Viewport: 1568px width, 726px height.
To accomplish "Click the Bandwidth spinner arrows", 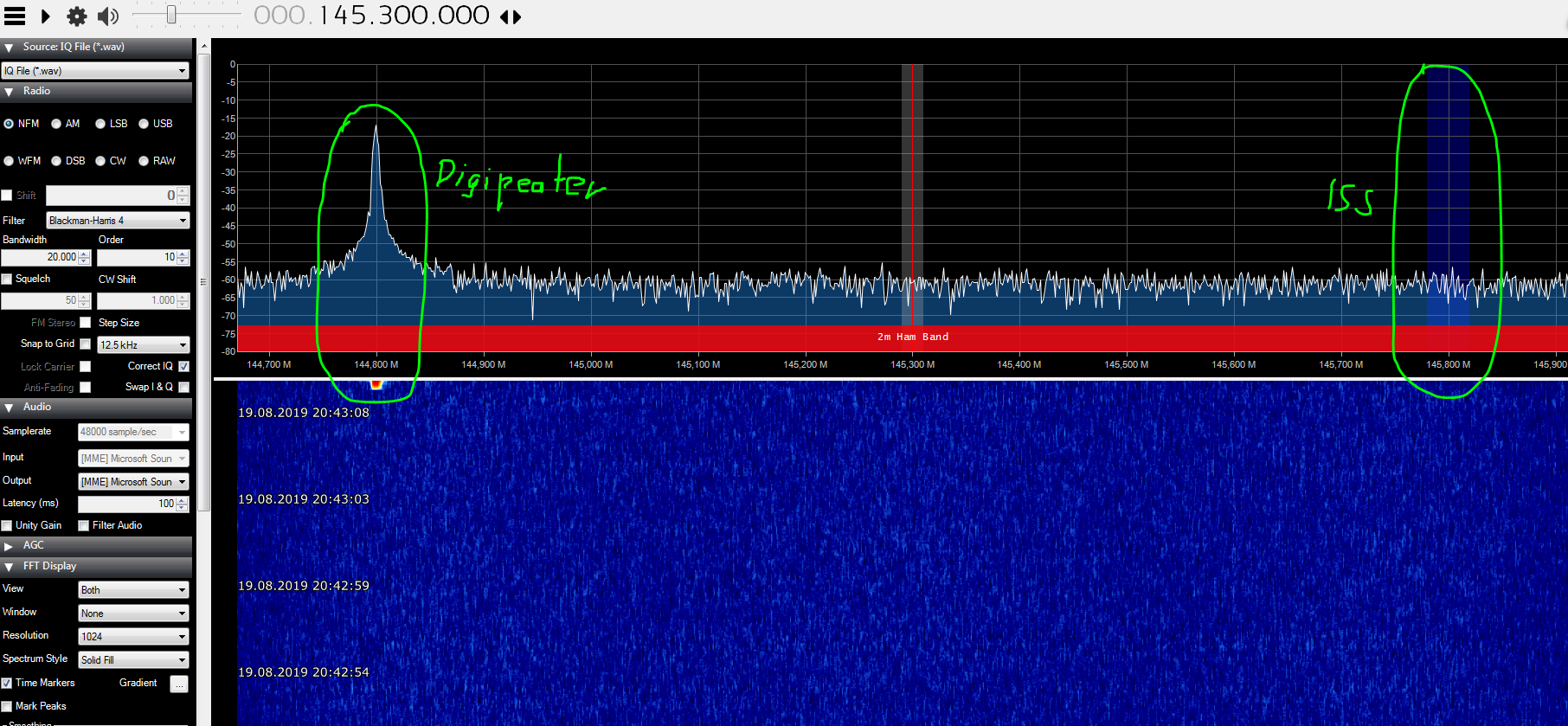I will [84, 257].
